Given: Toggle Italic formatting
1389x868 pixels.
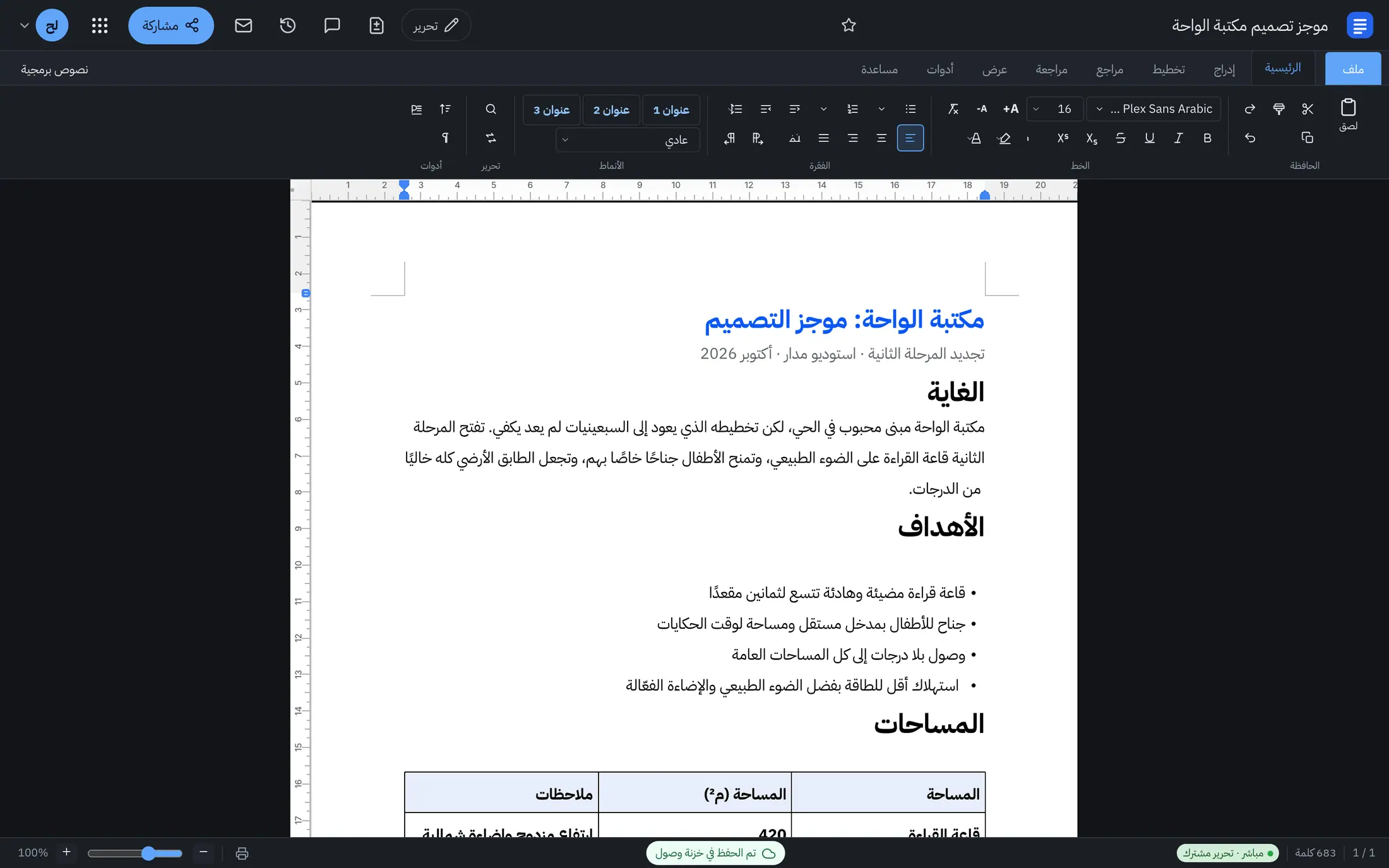Looking at the screenshot, I should point(1178,138).
